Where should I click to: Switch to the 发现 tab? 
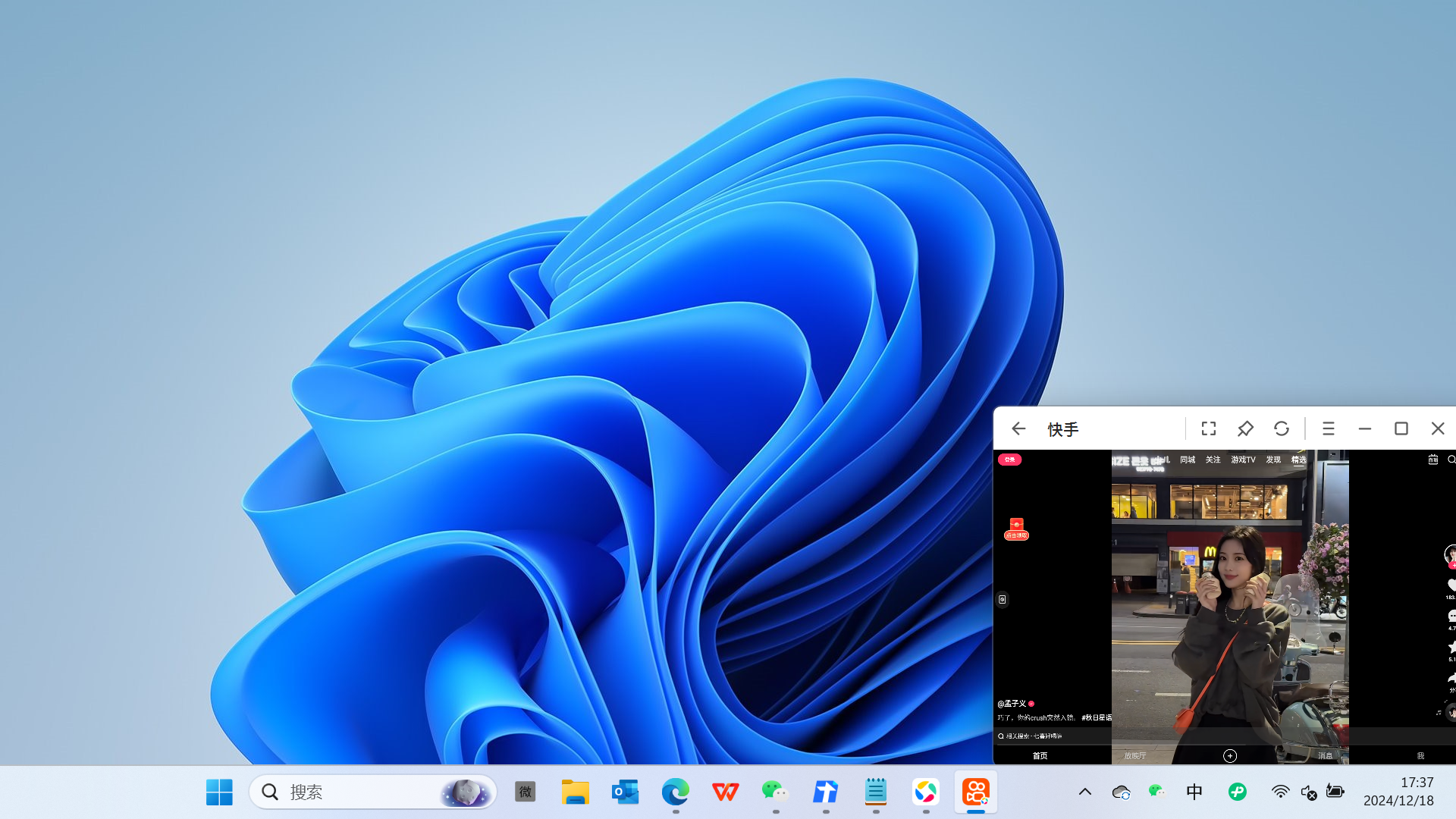pos(1273,460)
